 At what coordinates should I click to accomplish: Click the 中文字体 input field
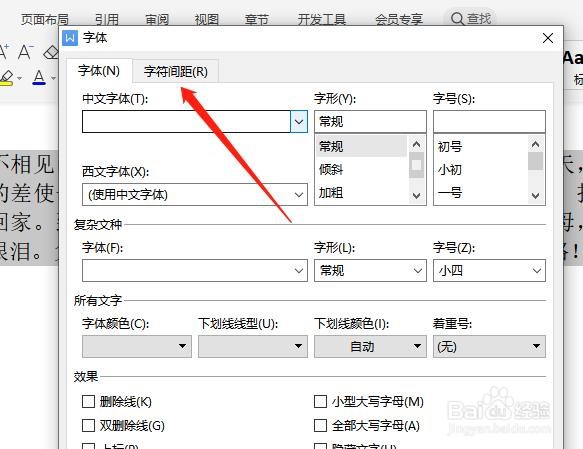tap(186, 121)
